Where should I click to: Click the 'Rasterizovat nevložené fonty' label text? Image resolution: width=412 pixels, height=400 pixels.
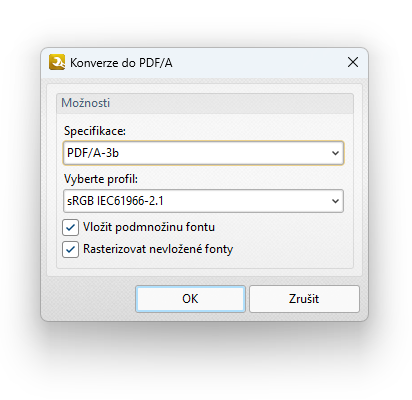pos(158,249)
